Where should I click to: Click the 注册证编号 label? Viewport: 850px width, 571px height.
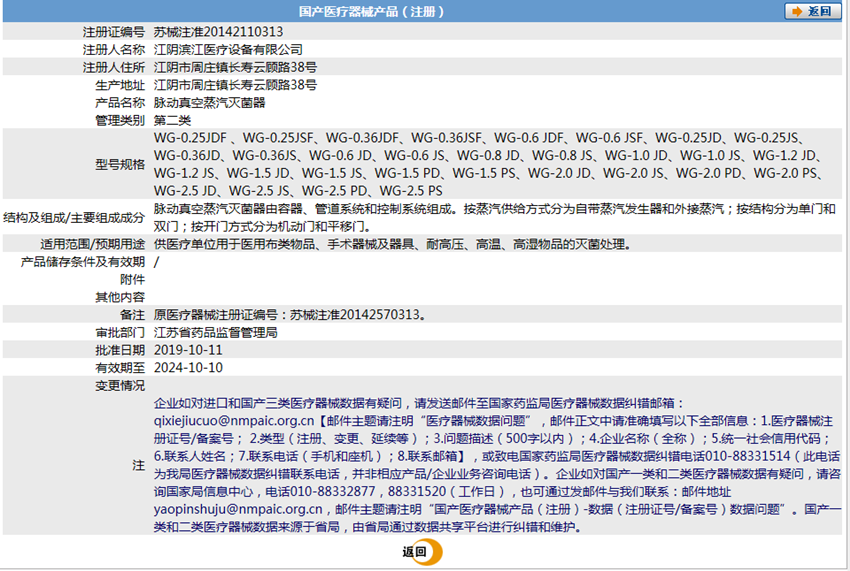113,32
